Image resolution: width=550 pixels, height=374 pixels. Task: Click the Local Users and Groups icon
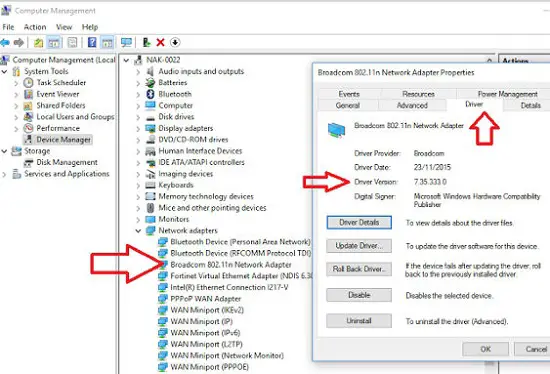click(x=28, y=117)
